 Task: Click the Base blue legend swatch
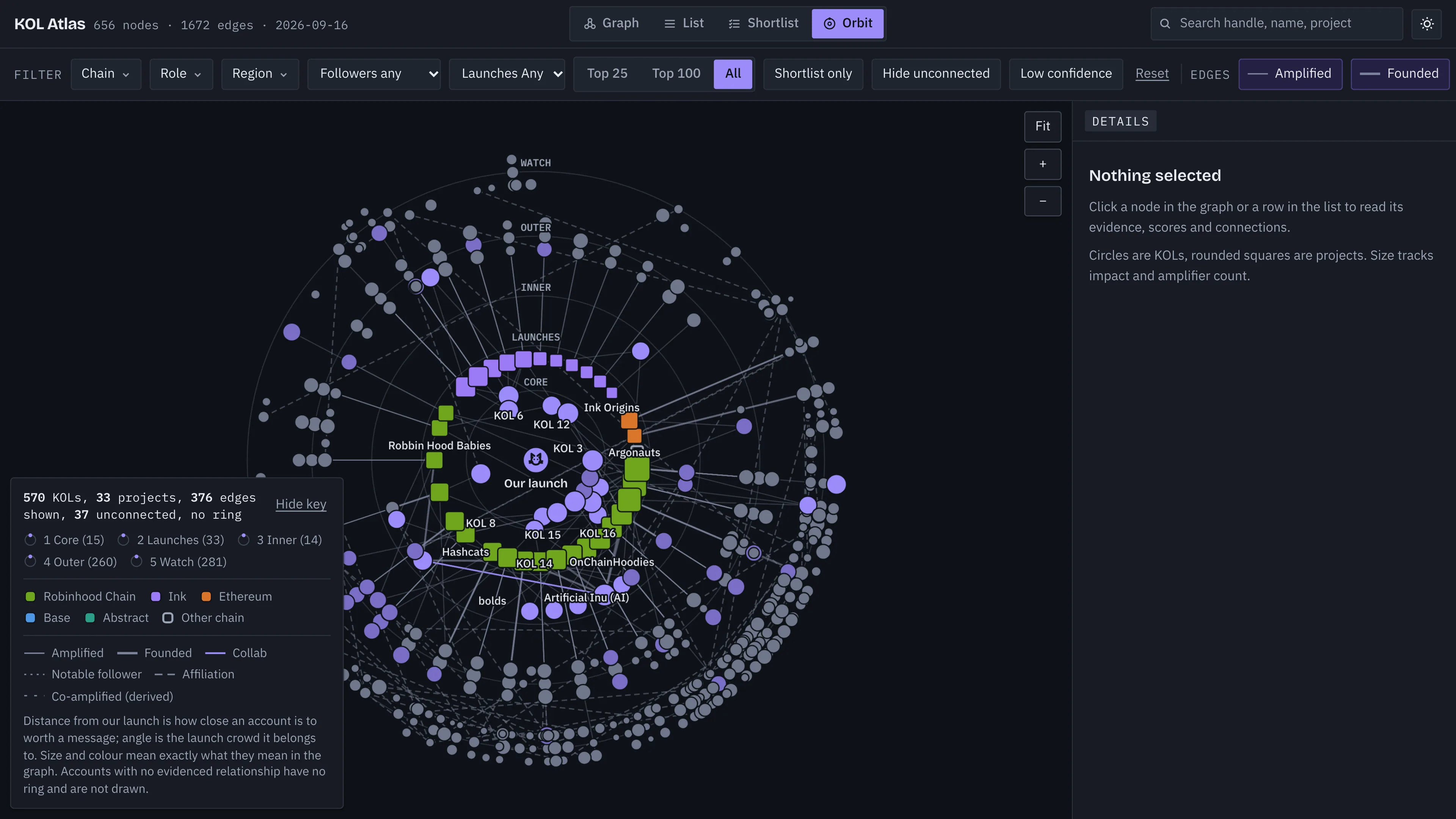point(30,618)
